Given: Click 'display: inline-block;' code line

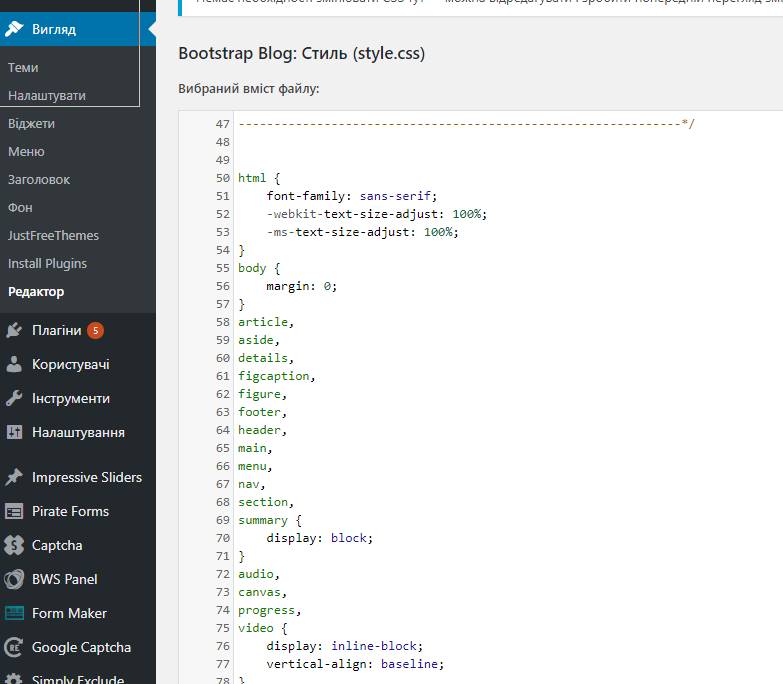Looking at the screenshot, I should point(345,646).
